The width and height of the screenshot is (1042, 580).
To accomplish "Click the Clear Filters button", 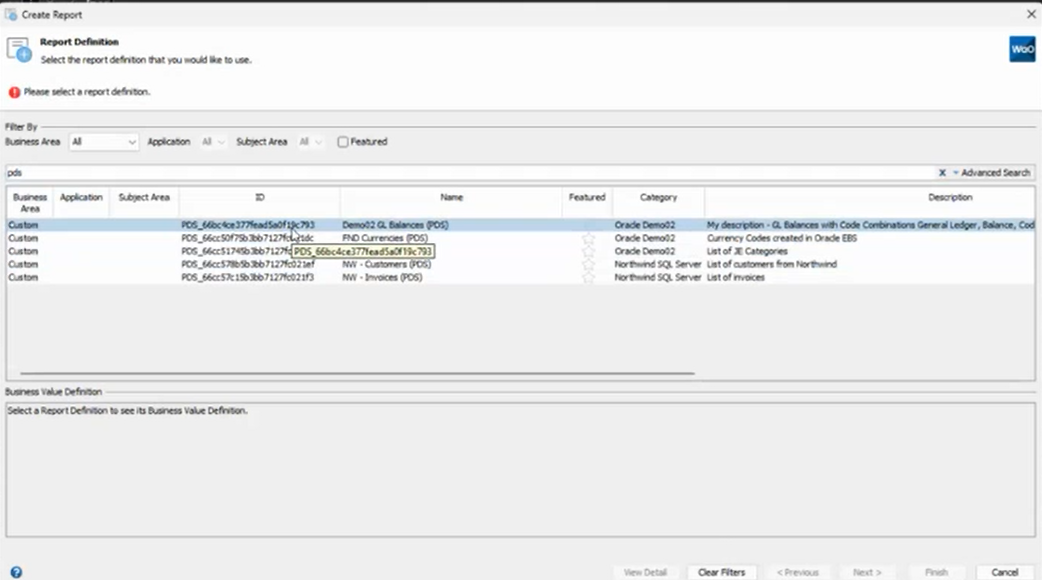I will (x=721, y=572).
